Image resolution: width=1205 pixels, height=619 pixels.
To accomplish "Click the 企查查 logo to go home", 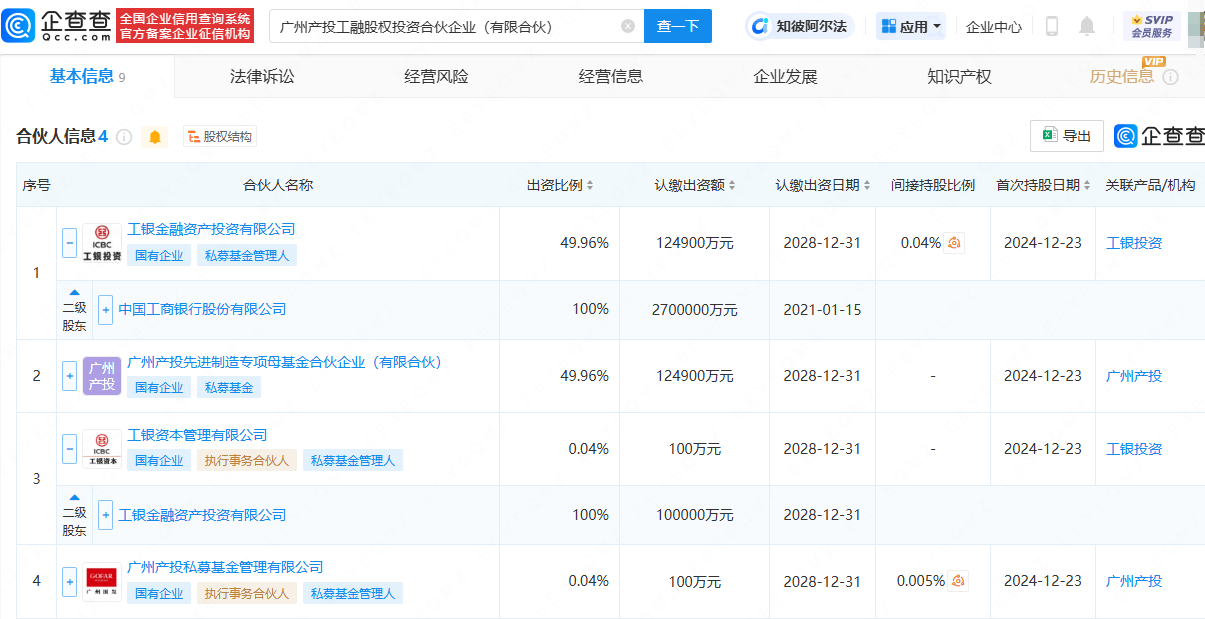I will tap(58, 25).
